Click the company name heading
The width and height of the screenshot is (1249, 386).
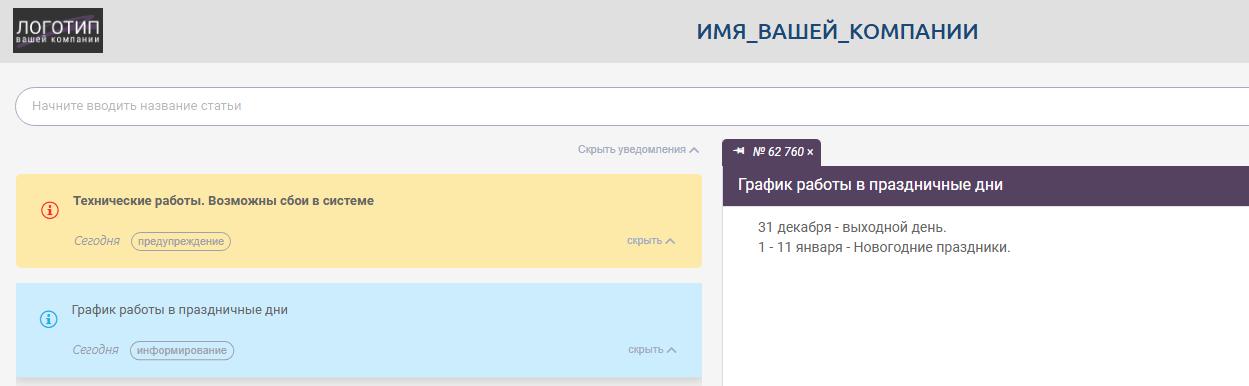[837, 32]
